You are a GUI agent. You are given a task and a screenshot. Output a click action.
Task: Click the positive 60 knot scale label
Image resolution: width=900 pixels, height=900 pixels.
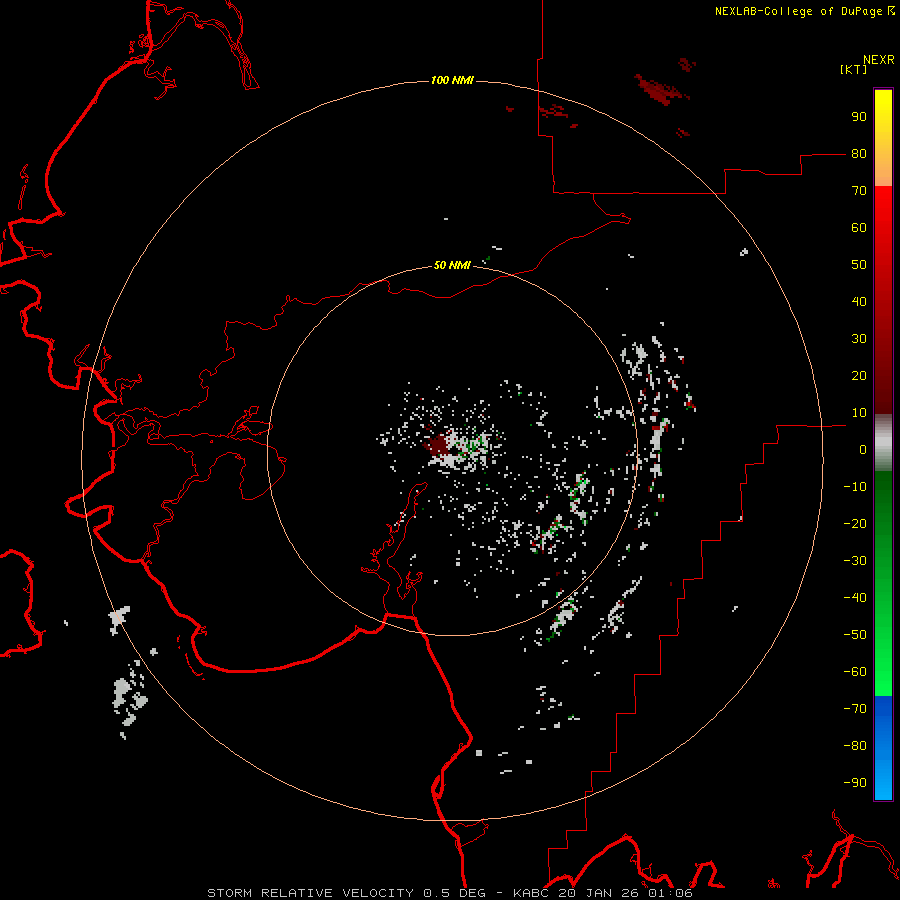(859, 228)
